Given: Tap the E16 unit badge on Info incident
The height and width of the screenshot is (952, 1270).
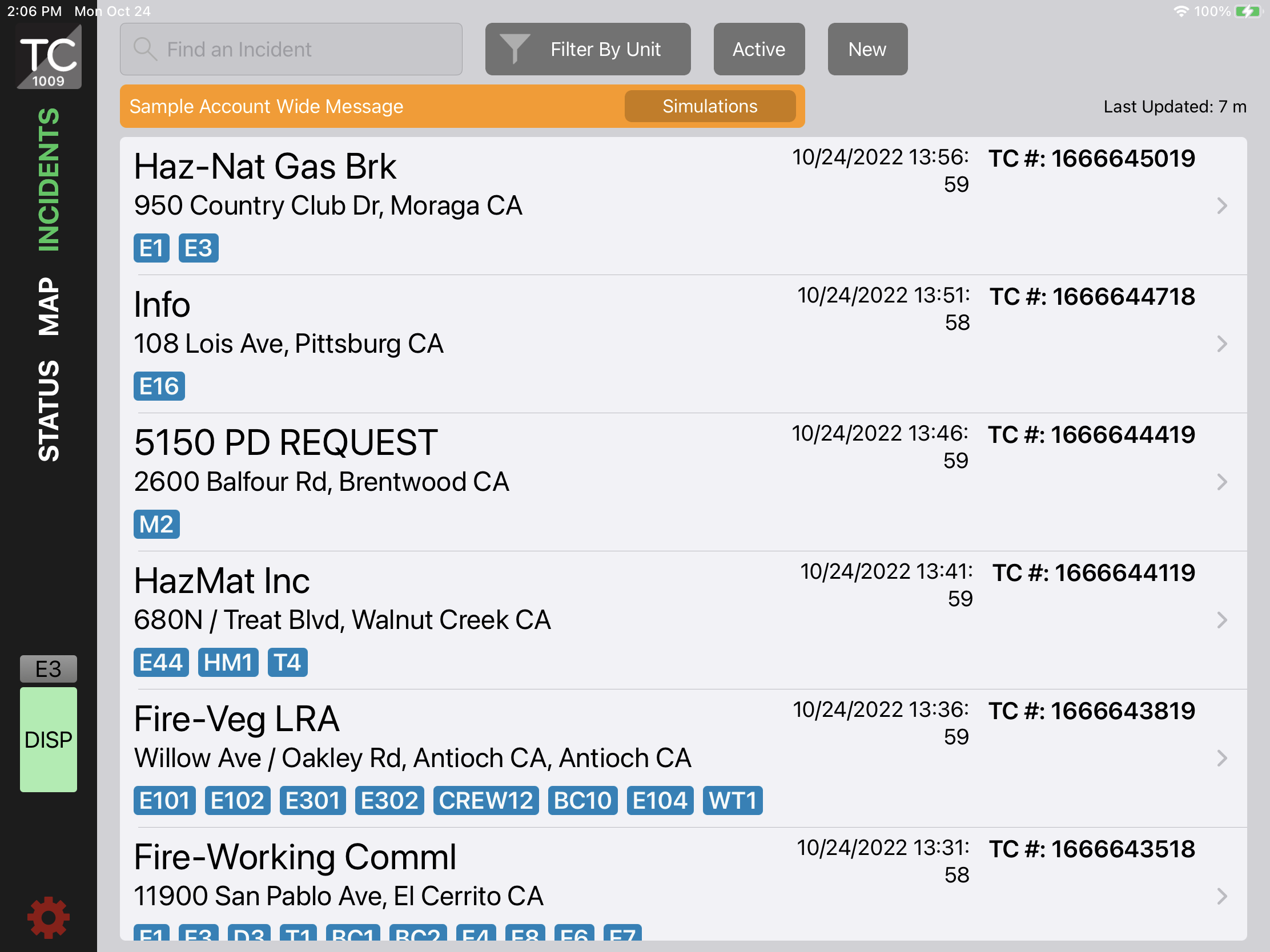Looking at the screenshot, I should coord(159,386).
